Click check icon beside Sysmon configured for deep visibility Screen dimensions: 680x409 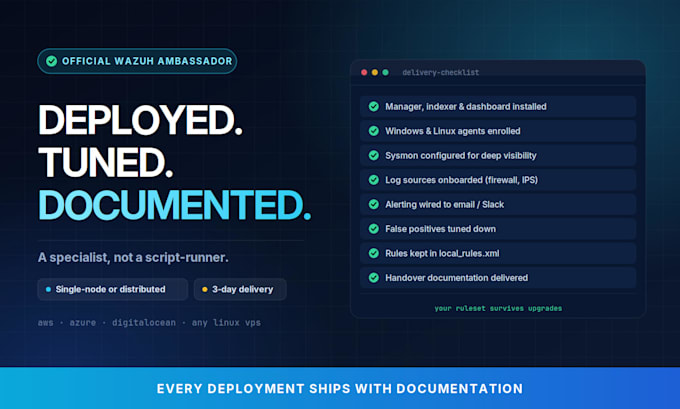pyautogui.click(x=373, y=155)
